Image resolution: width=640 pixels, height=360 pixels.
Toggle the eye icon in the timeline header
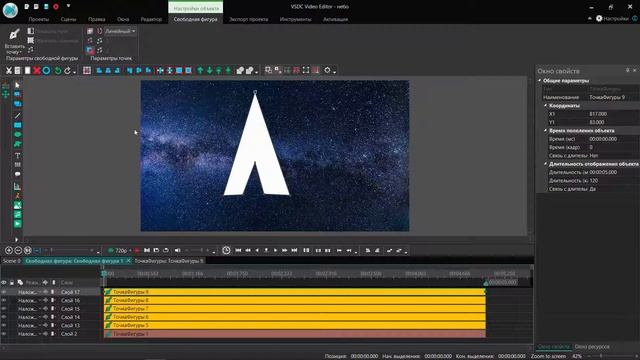(x=4, y=282)
